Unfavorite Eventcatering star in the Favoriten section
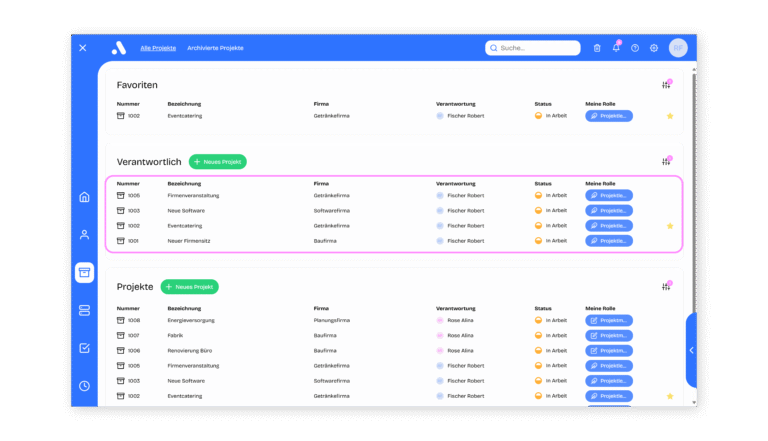This screenshot has width=768, height=441. (670, 116)
